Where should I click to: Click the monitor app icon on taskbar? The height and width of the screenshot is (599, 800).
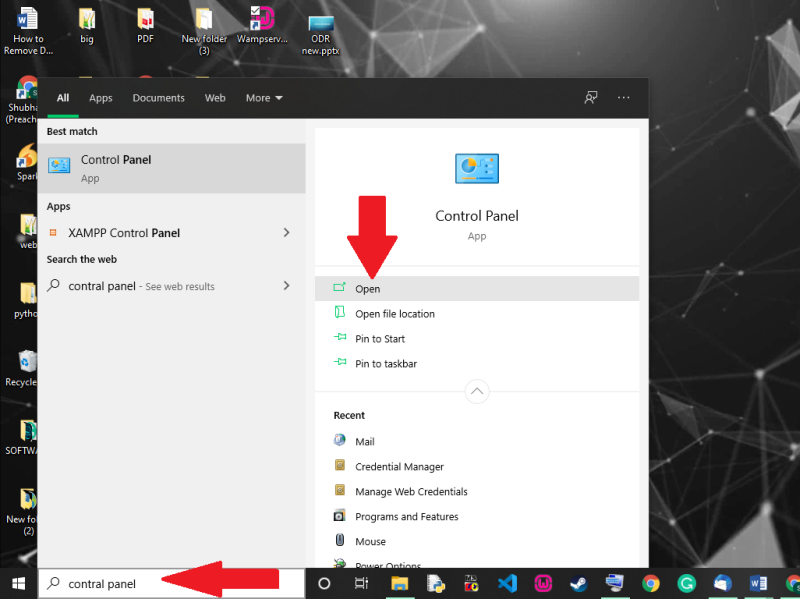614,584
